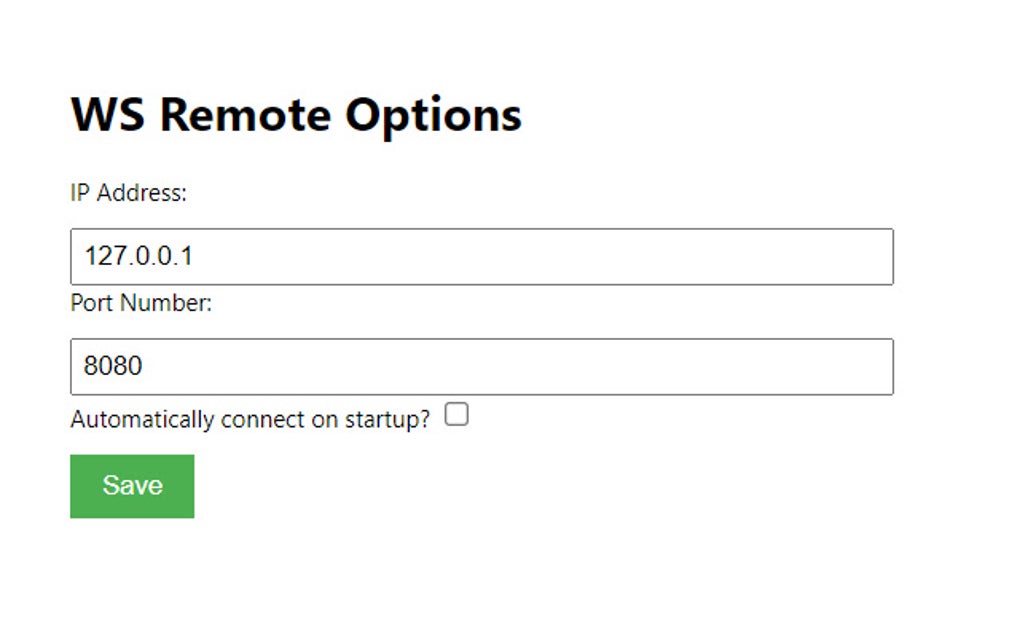Toggle the auto-connect startup checkbox

click(x=456, y=415)
